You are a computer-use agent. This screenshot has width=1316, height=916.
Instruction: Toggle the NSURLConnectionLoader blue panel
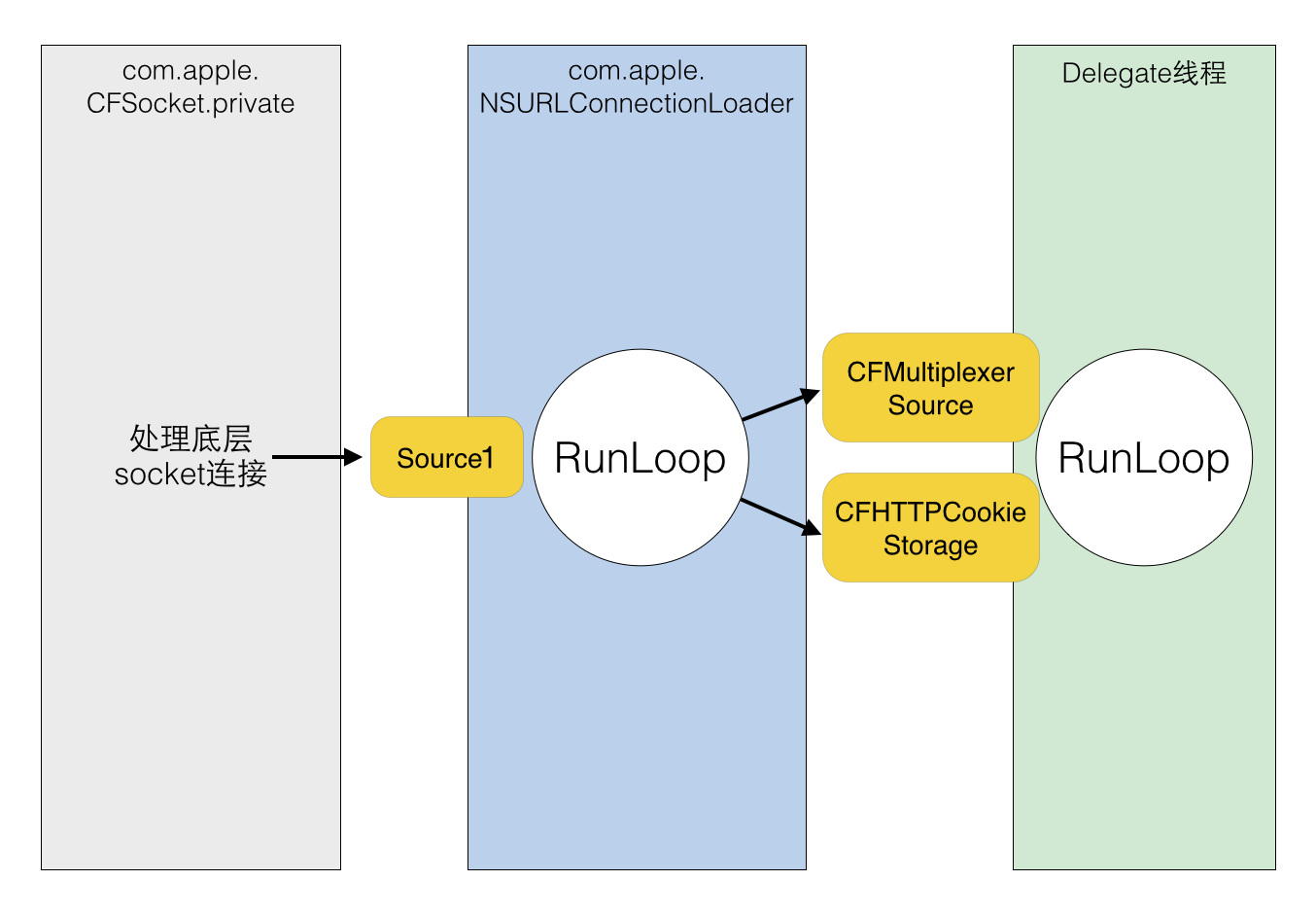pos(637,729)
